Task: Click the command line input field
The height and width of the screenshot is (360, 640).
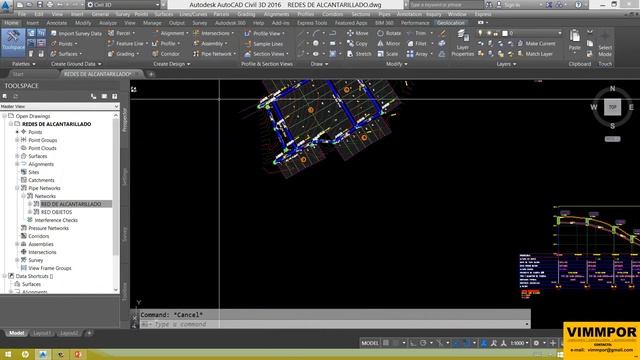Action: coord(334,324)
